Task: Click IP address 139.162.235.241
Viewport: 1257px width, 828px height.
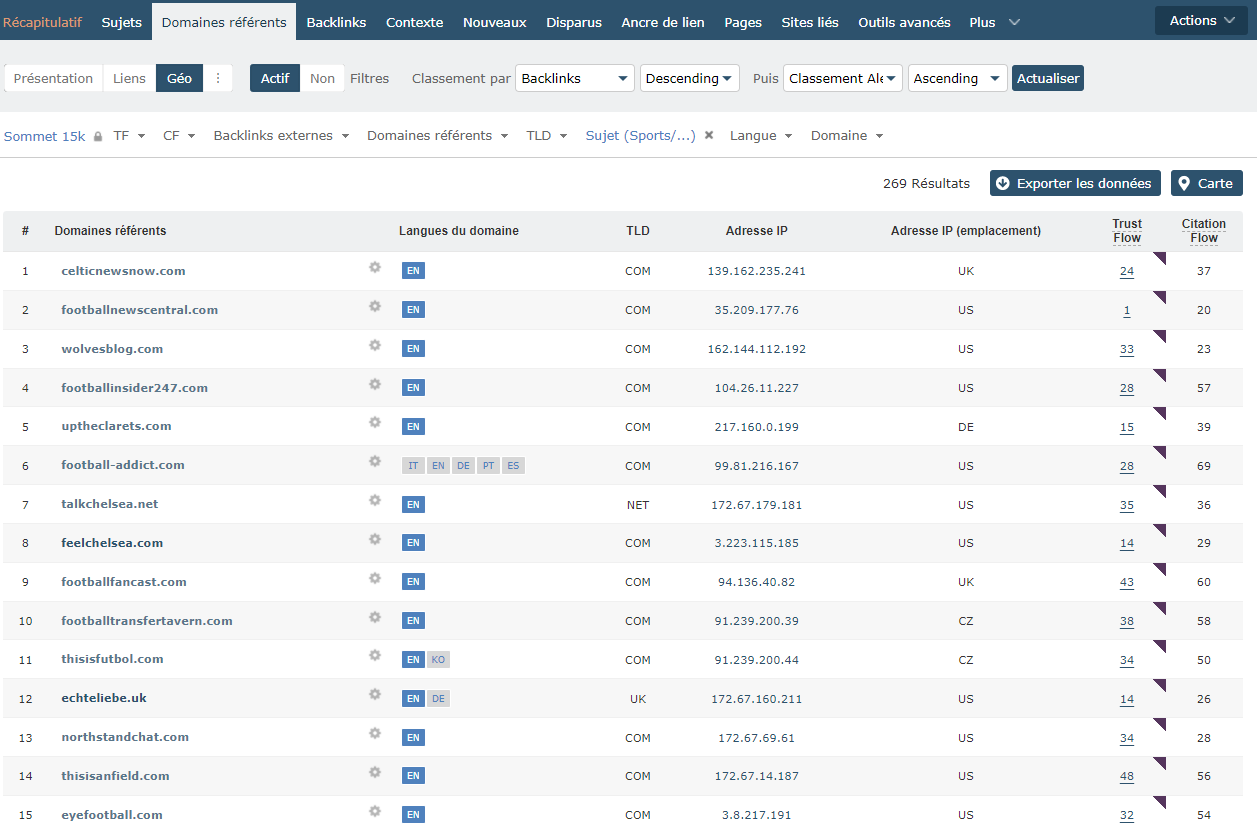Action: 756,271
